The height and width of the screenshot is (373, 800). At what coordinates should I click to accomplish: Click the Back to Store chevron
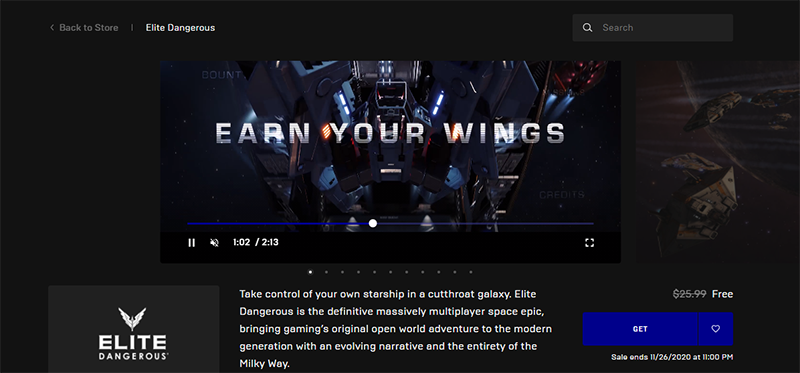[x=52, y=28]
